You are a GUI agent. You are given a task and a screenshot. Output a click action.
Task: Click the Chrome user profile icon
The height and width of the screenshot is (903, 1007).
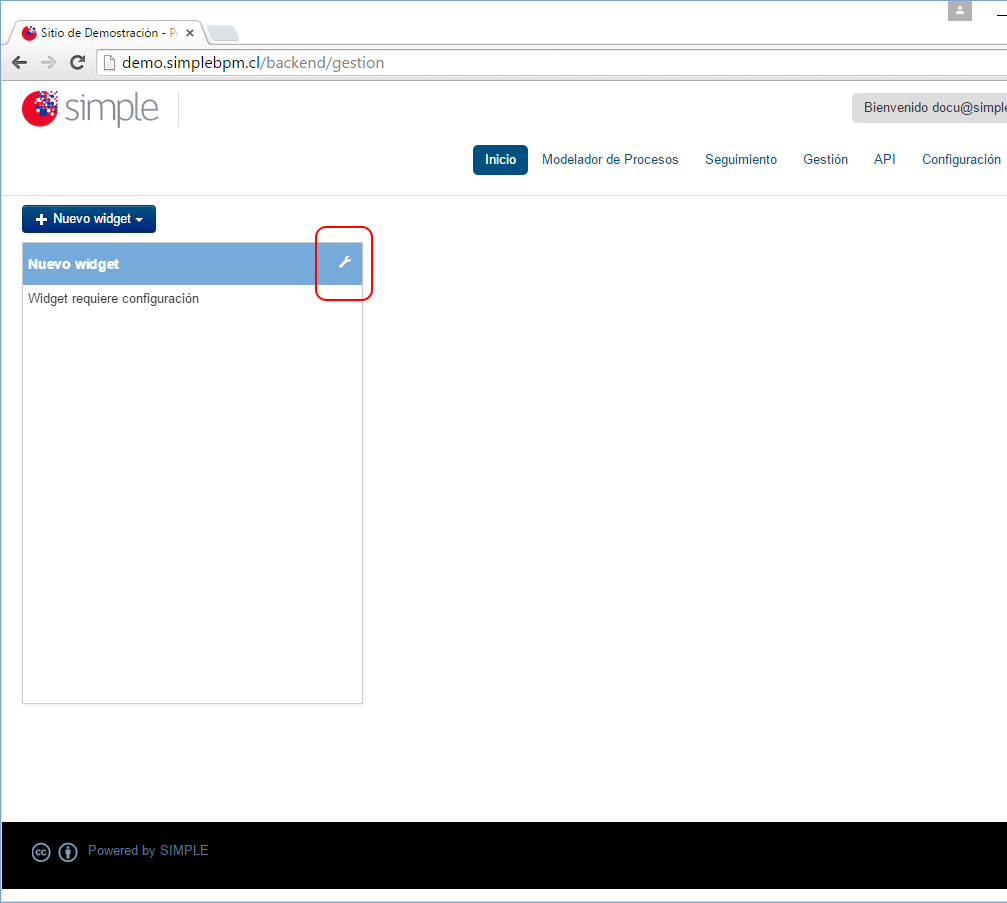coord(959,10)
